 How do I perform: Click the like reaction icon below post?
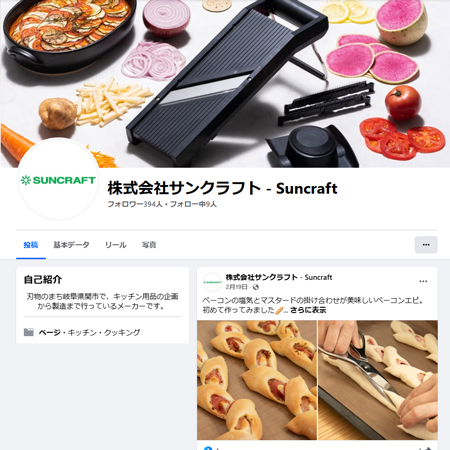[x=208, y=448]
